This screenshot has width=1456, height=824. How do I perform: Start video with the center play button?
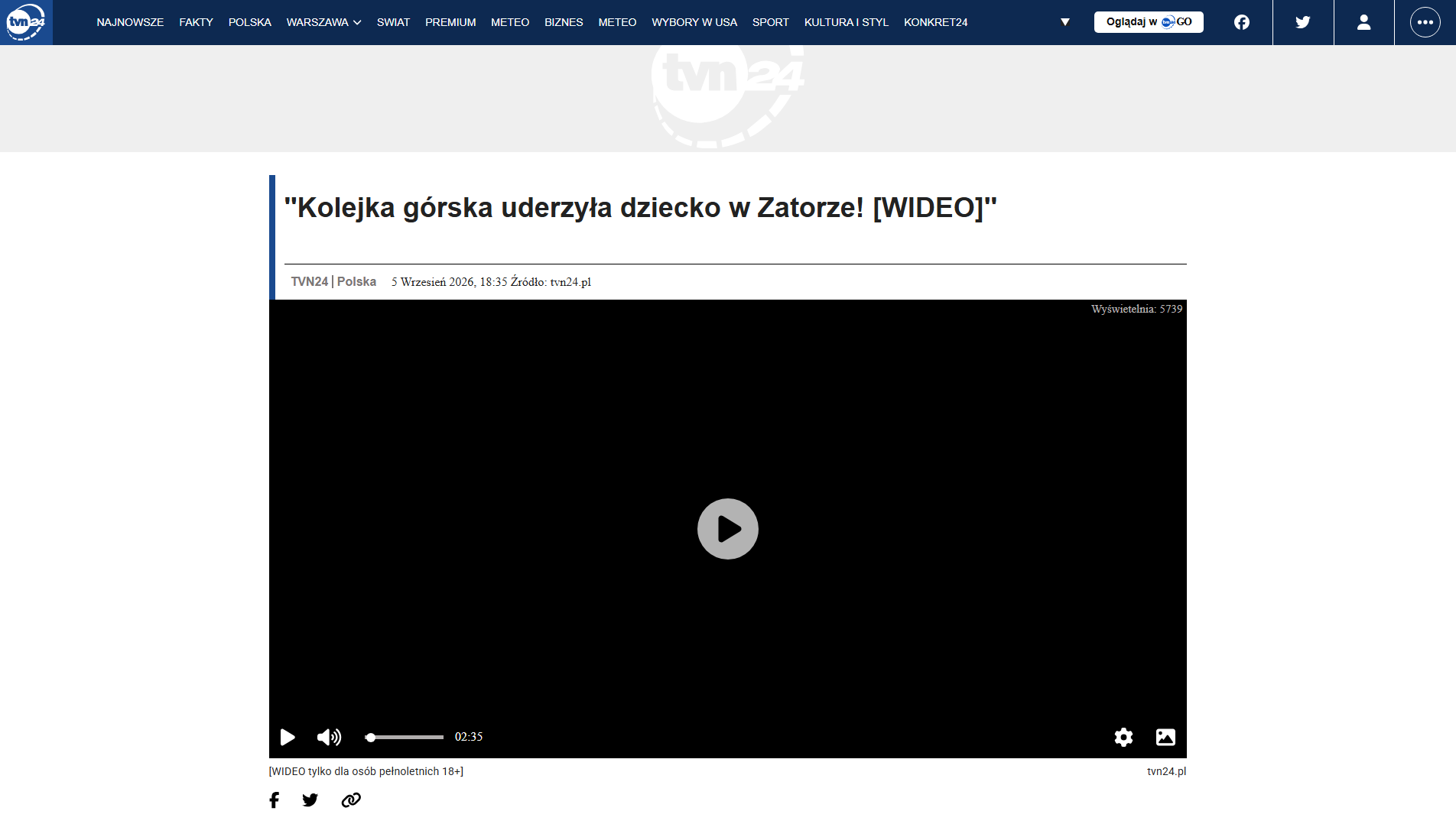click(728, 529)
